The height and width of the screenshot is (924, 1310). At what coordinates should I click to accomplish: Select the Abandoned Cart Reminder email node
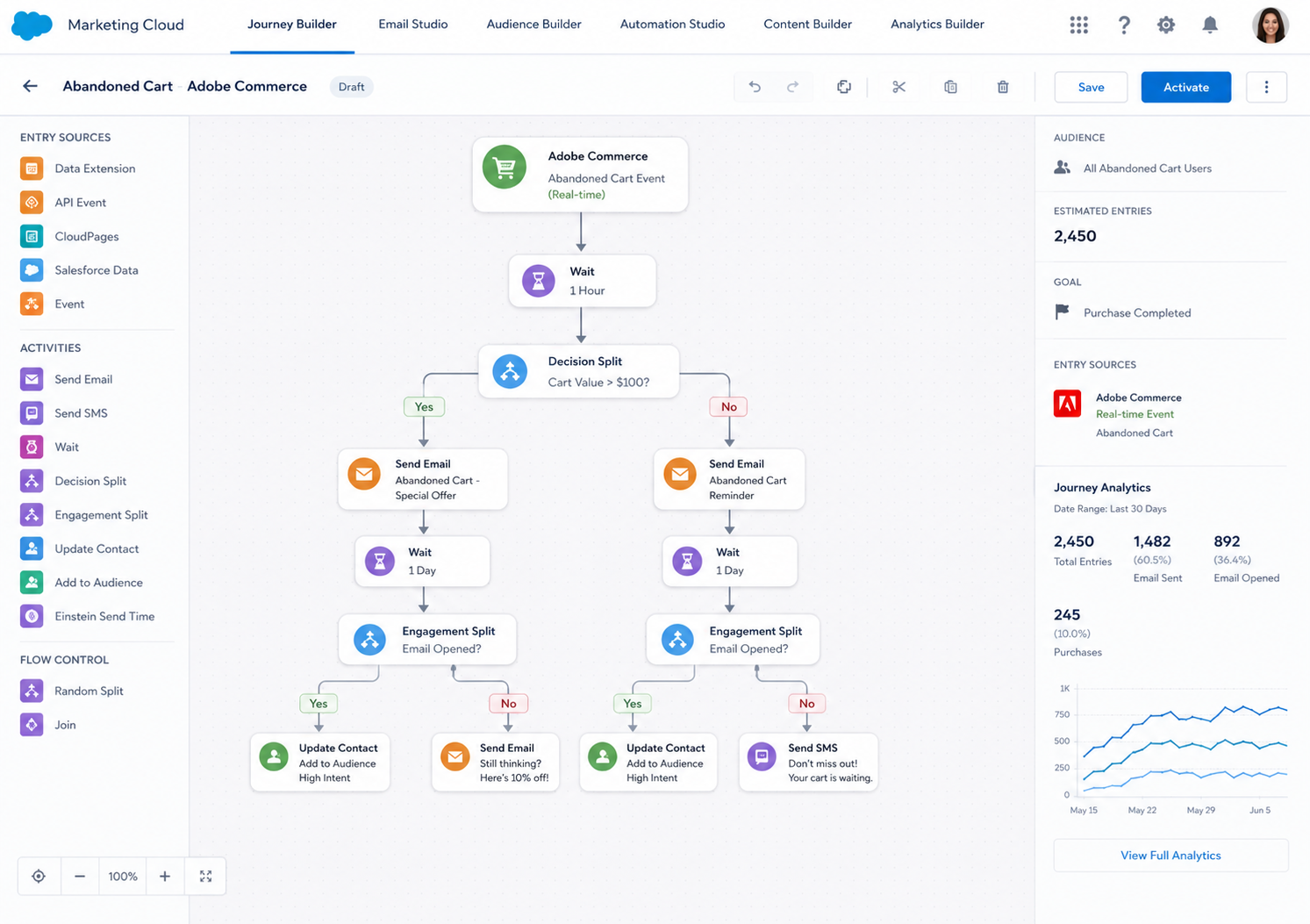click(x=729, y=479)
